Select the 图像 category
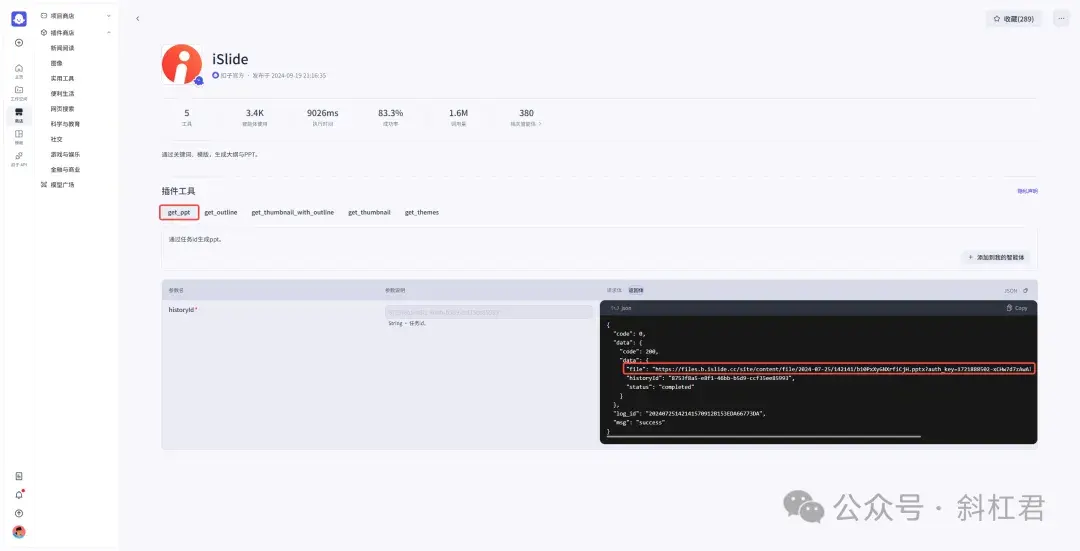Image resolution: width=1080 pixels, height=551 pixels. (56, 63)
